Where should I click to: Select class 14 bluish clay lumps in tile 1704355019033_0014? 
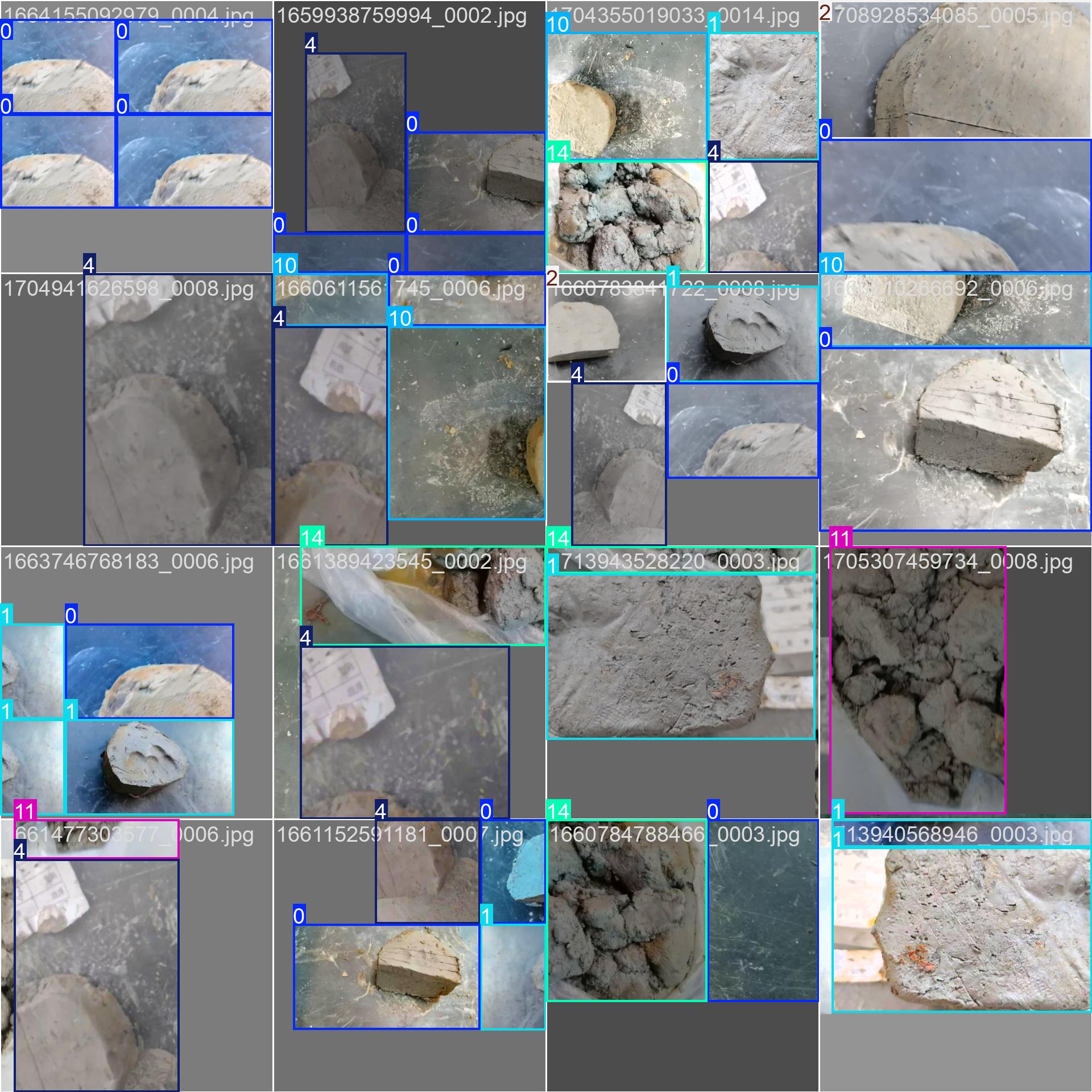pos(626,216)
